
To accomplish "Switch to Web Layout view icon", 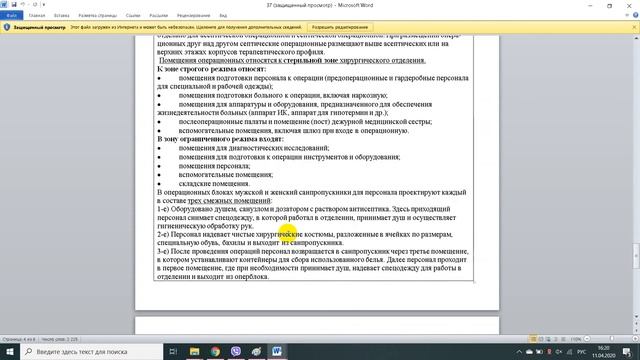I will [x=548, y=339].
